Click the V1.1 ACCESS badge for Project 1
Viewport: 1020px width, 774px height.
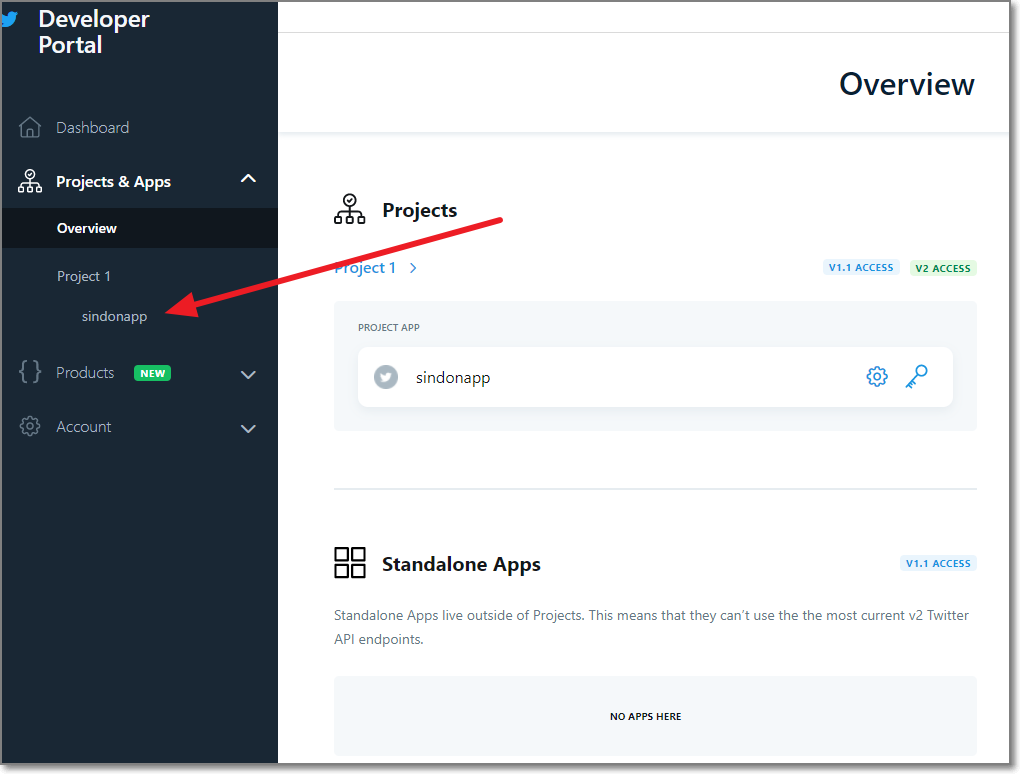[861, 267]
